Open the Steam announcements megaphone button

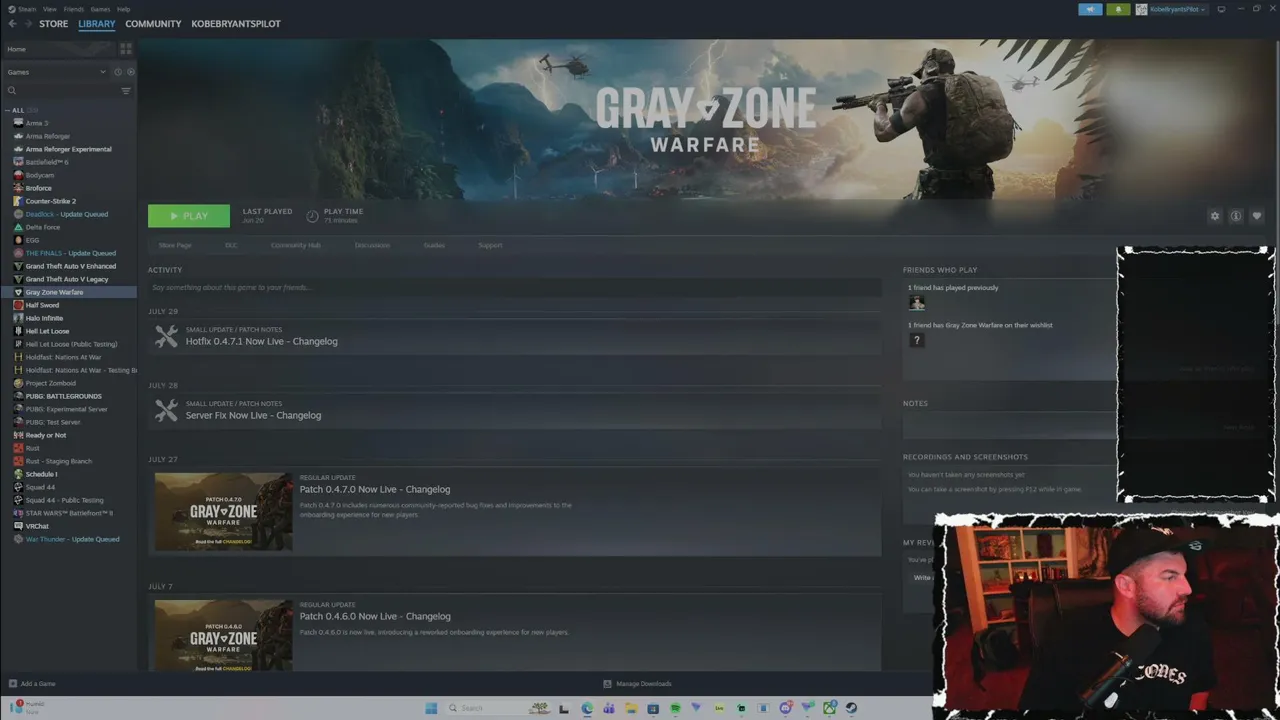click(1090, 9)
